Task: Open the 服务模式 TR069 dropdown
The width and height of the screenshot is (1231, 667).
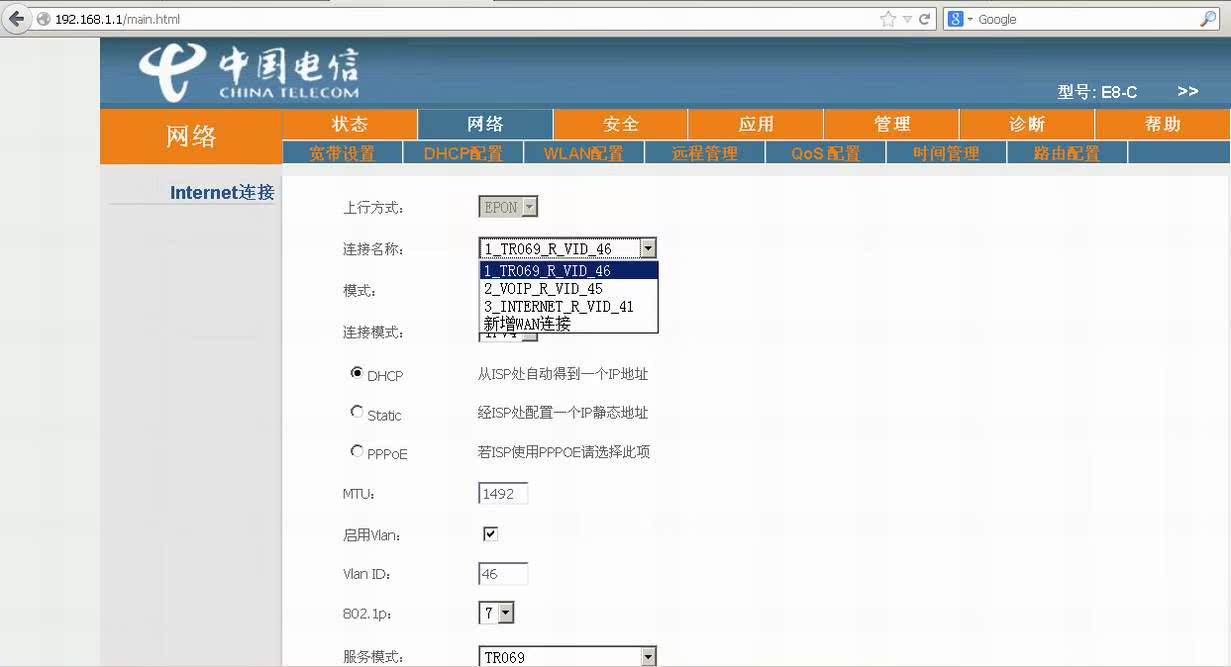Action: (648, 657)
